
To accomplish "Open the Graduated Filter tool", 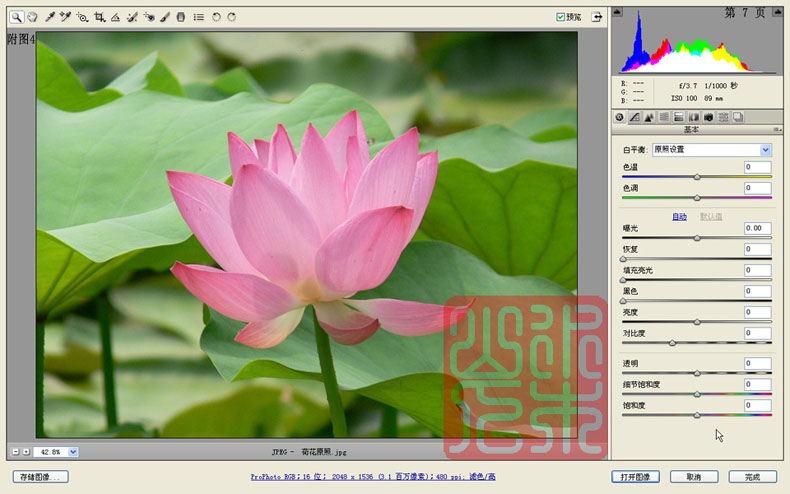I will pos(181,17).
